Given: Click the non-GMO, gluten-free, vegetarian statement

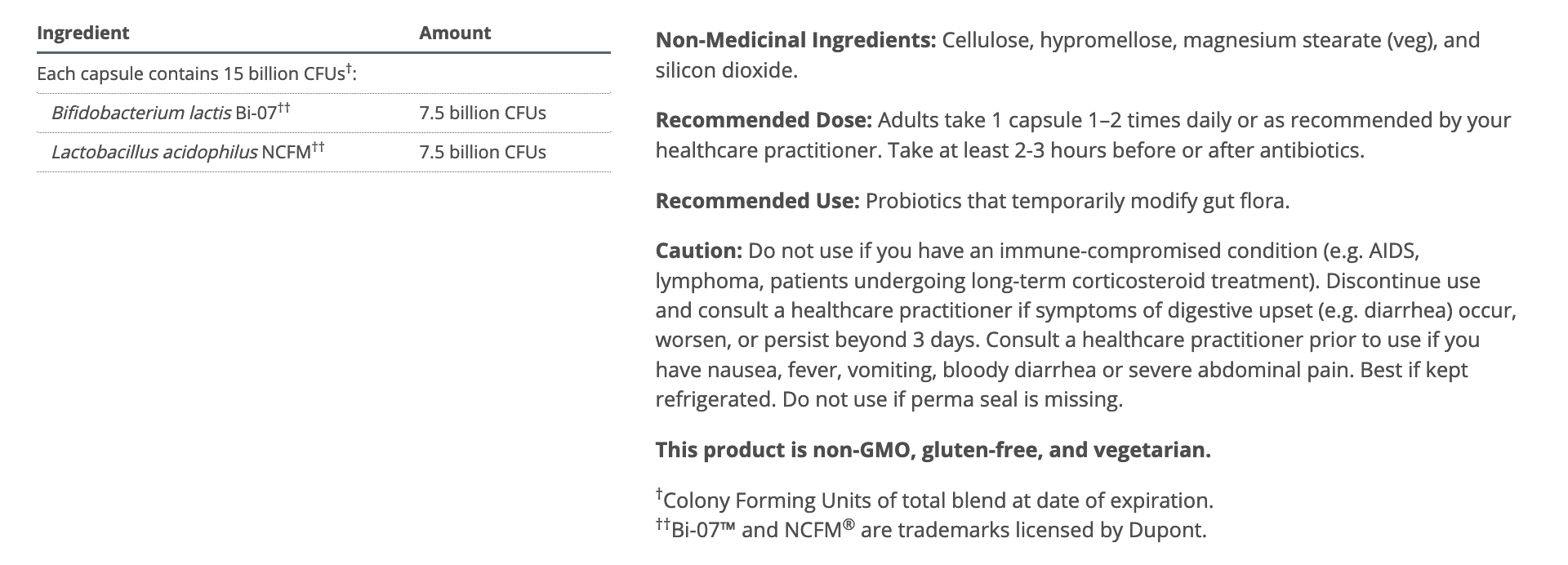Looking at the screenshot, I should 933,450.
